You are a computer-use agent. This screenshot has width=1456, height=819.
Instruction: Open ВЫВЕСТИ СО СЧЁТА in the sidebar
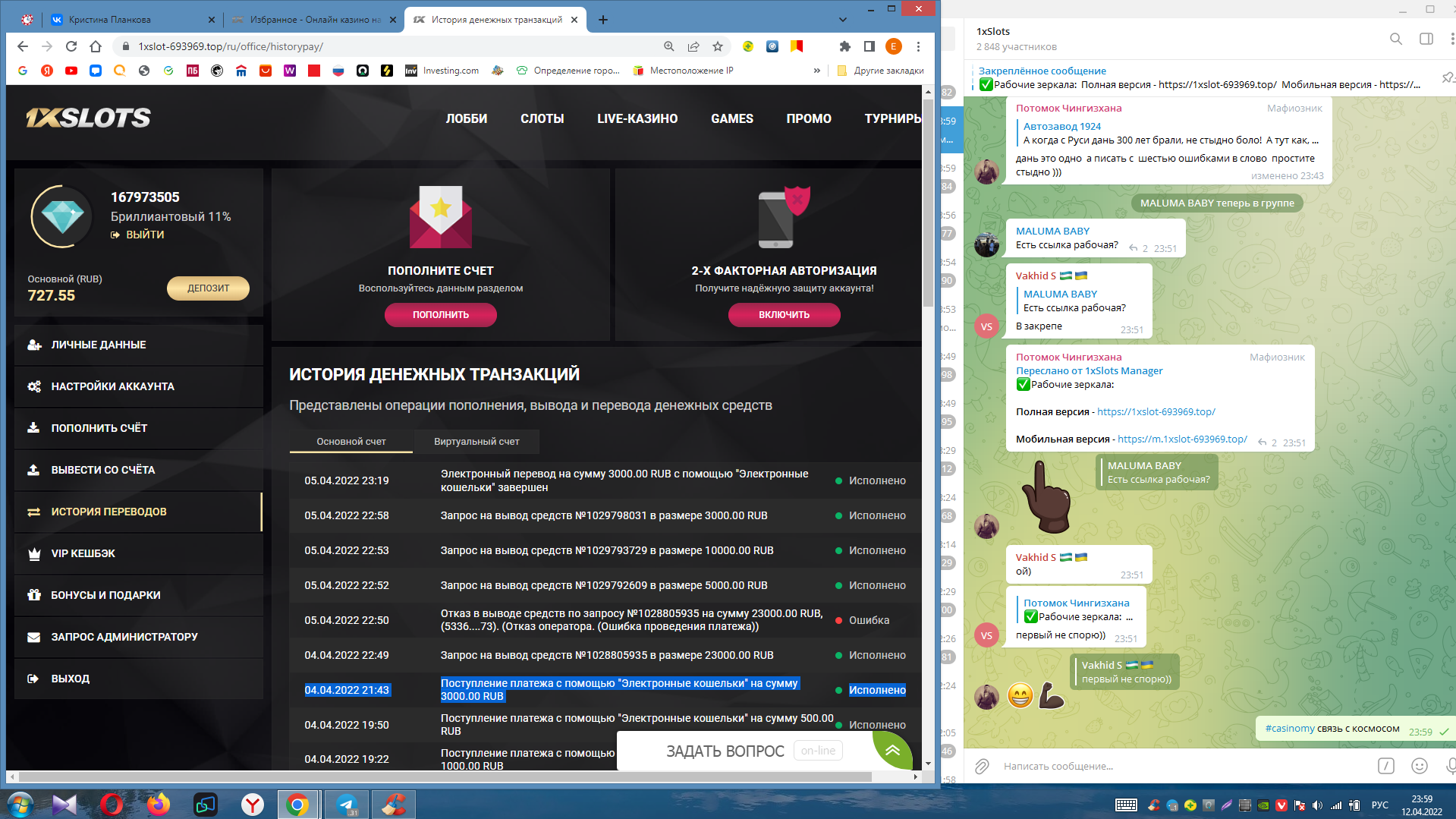[138, 470]
